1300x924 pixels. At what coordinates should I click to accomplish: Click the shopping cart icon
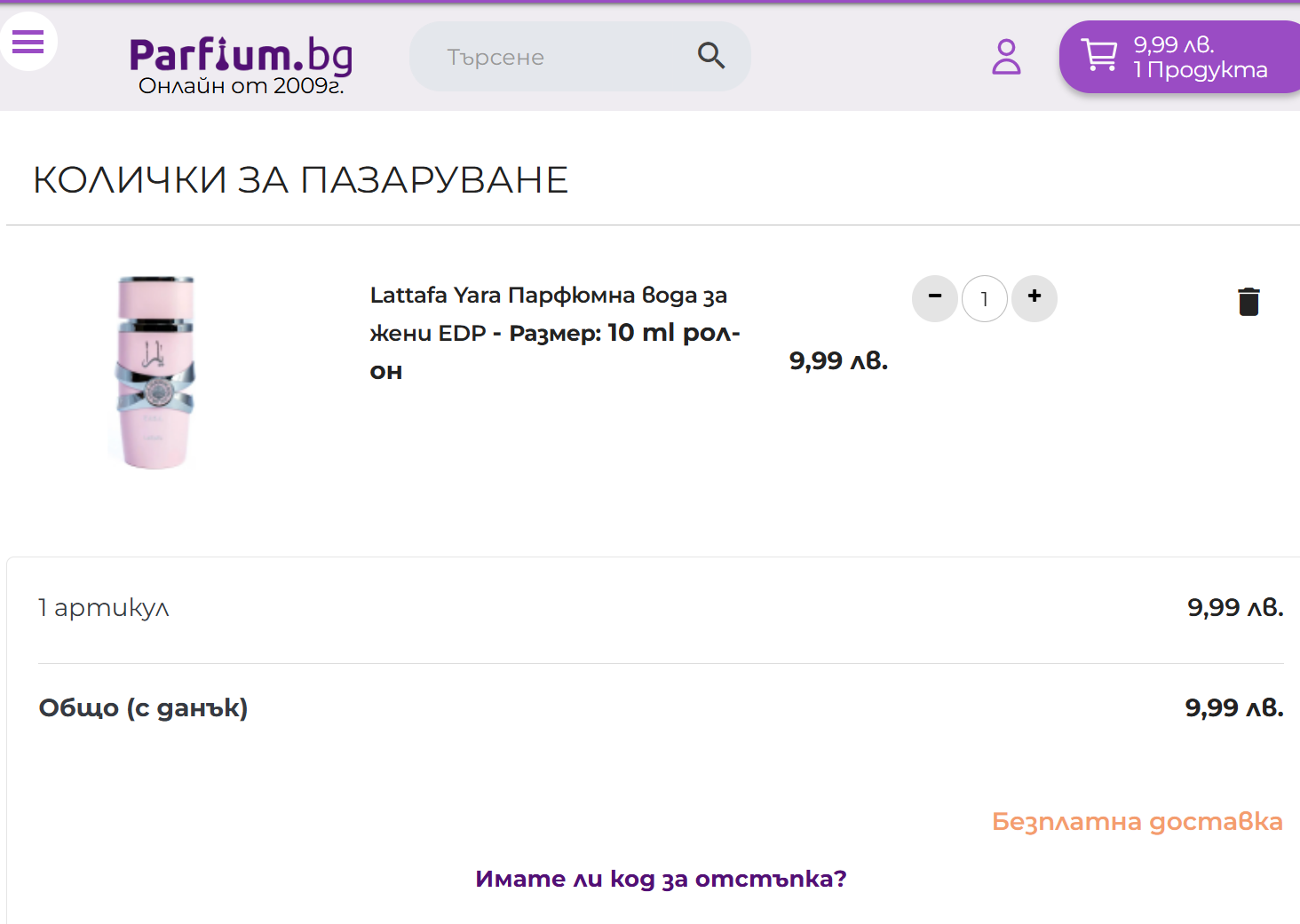click(x=1099, y=56)
